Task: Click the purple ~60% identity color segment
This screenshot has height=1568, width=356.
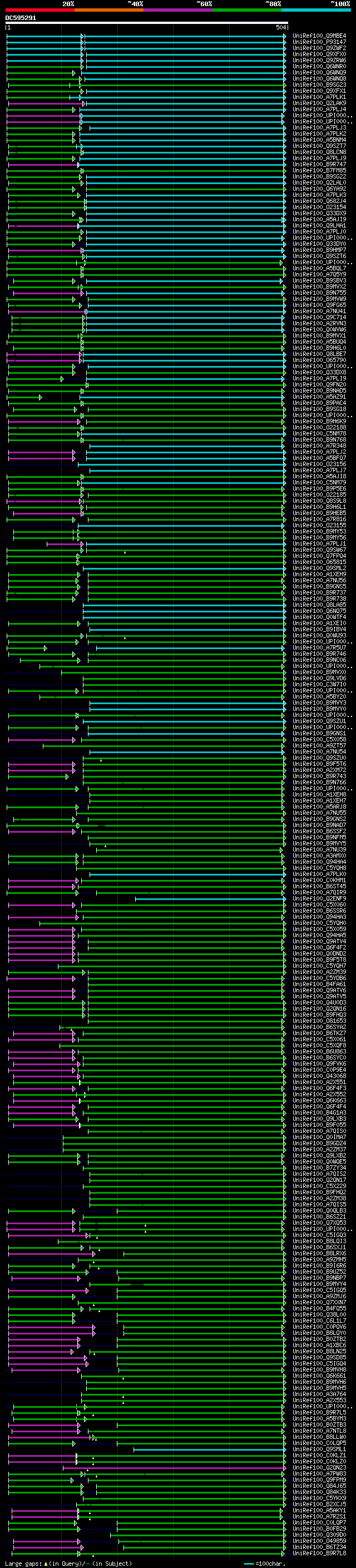Action: coord(177,10)
